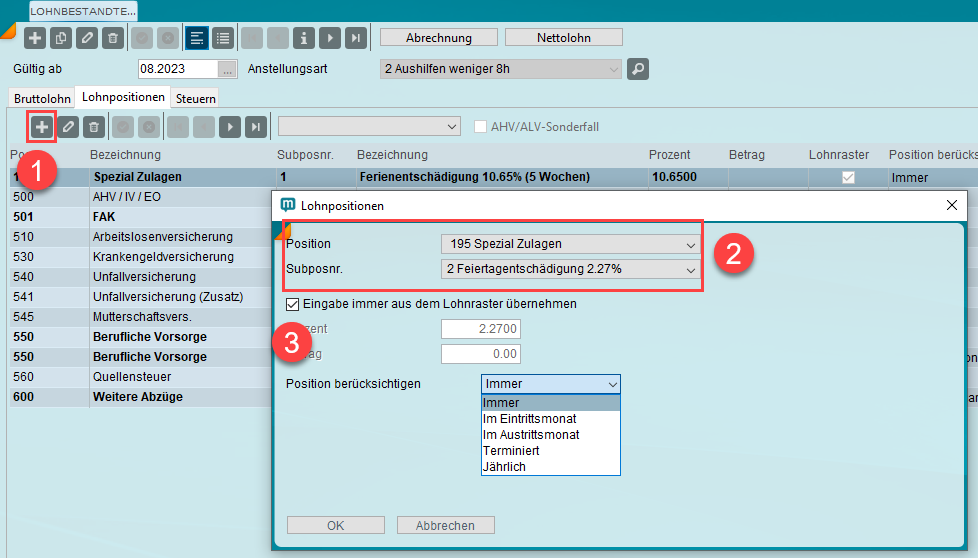Next Lohnposition arrow in tab toolbar
This screenshot has width=978, height=558.
(x=230, y=127)
